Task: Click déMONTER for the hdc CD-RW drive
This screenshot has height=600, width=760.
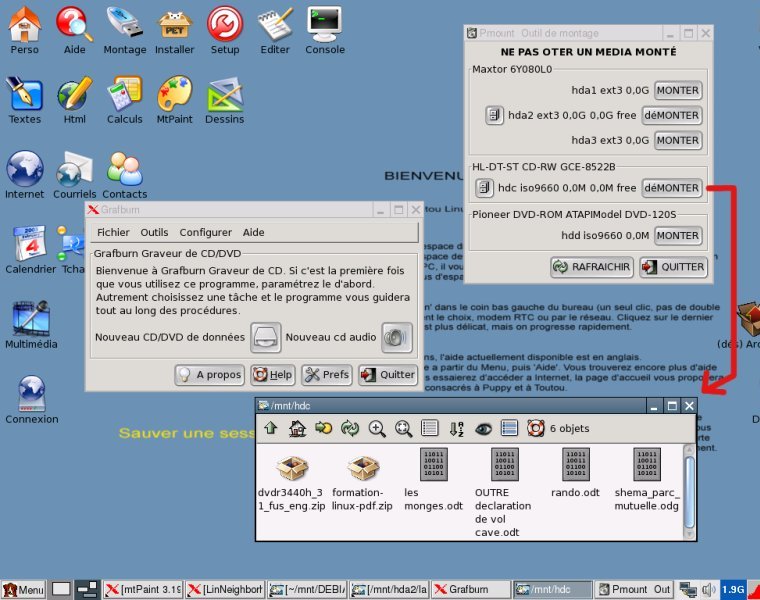Action: pyautogui.click(x=672, y=188)
